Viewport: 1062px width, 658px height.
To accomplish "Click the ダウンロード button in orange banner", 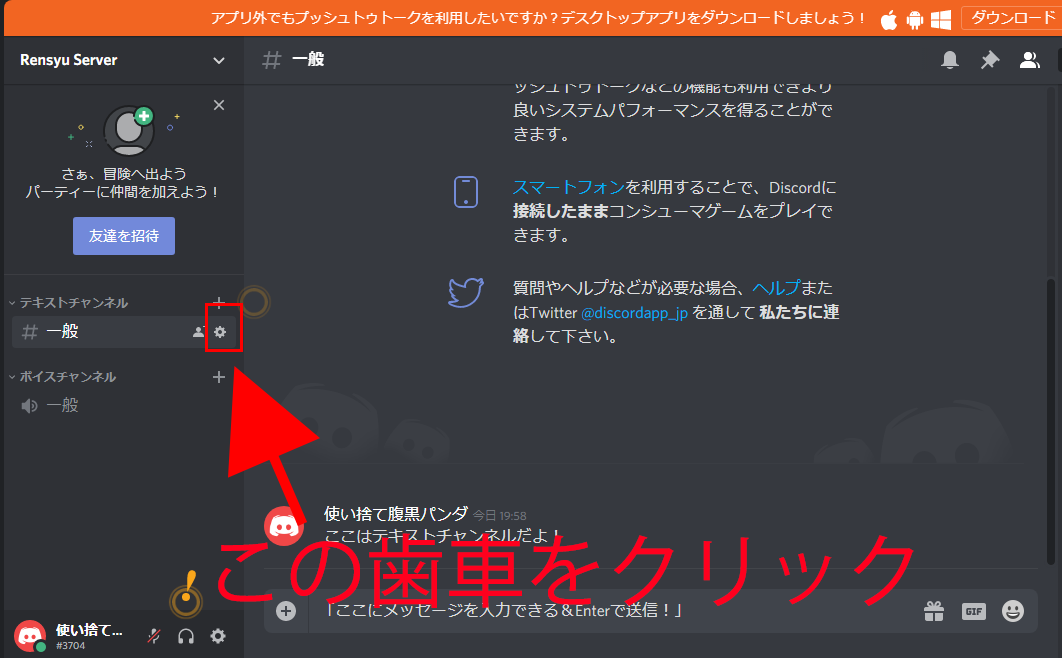I will [1013, 18].
